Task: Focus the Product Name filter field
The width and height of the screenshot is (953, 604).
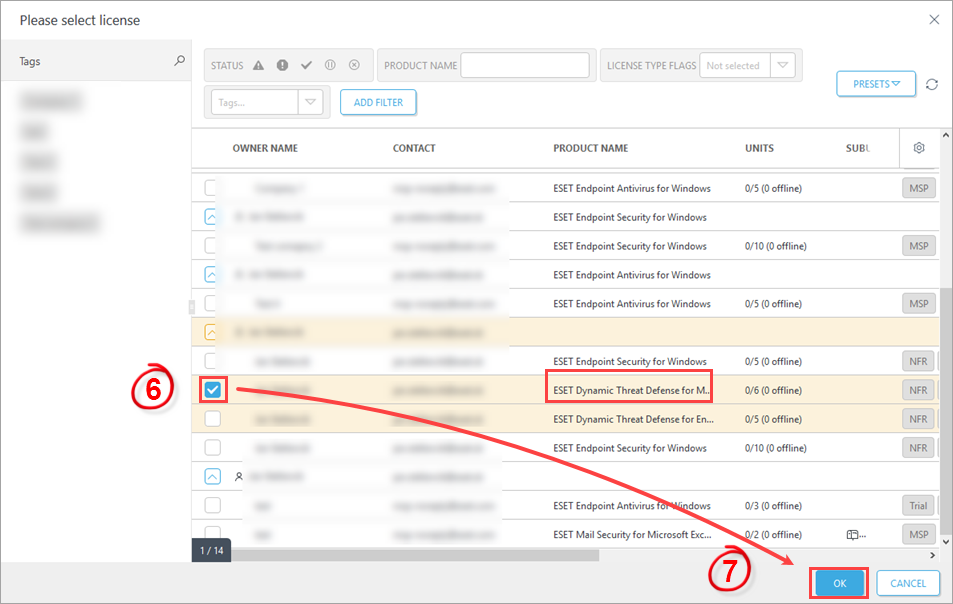Action: click(x=525, y=65)
